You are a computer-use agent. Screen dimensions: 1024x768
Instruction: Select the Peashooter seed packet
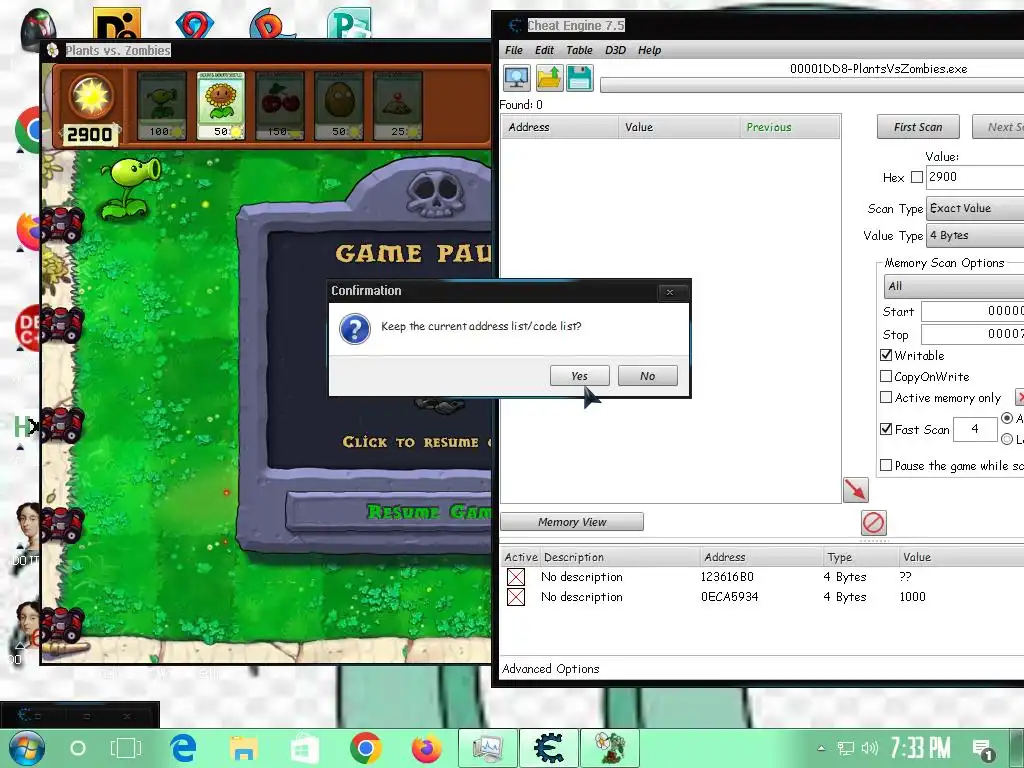161,106
